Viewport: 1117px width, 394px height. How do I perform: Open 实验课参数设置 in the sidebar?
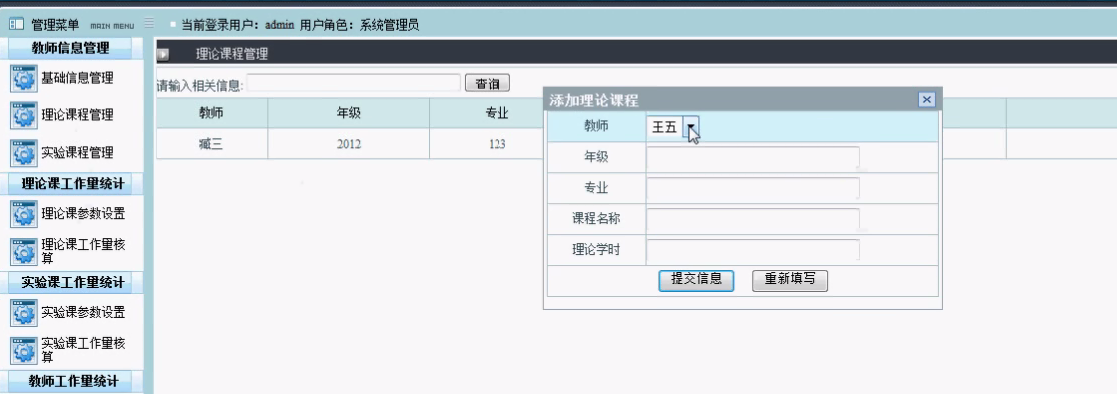point(83,313)
